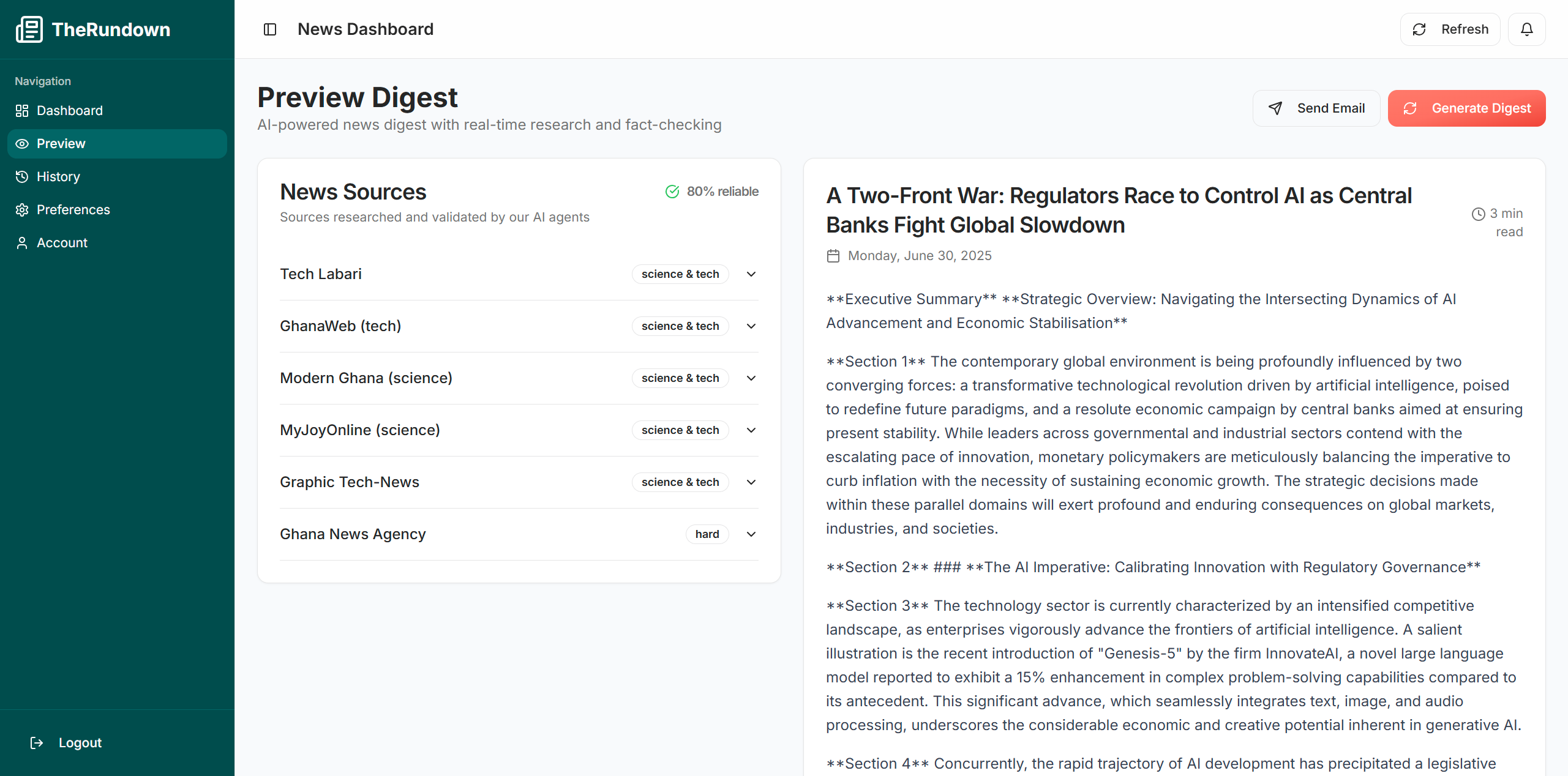Expand the Tech Labari source
Image resolution: width=1568 pixels, height=776 pixels.
coord(751,274)
